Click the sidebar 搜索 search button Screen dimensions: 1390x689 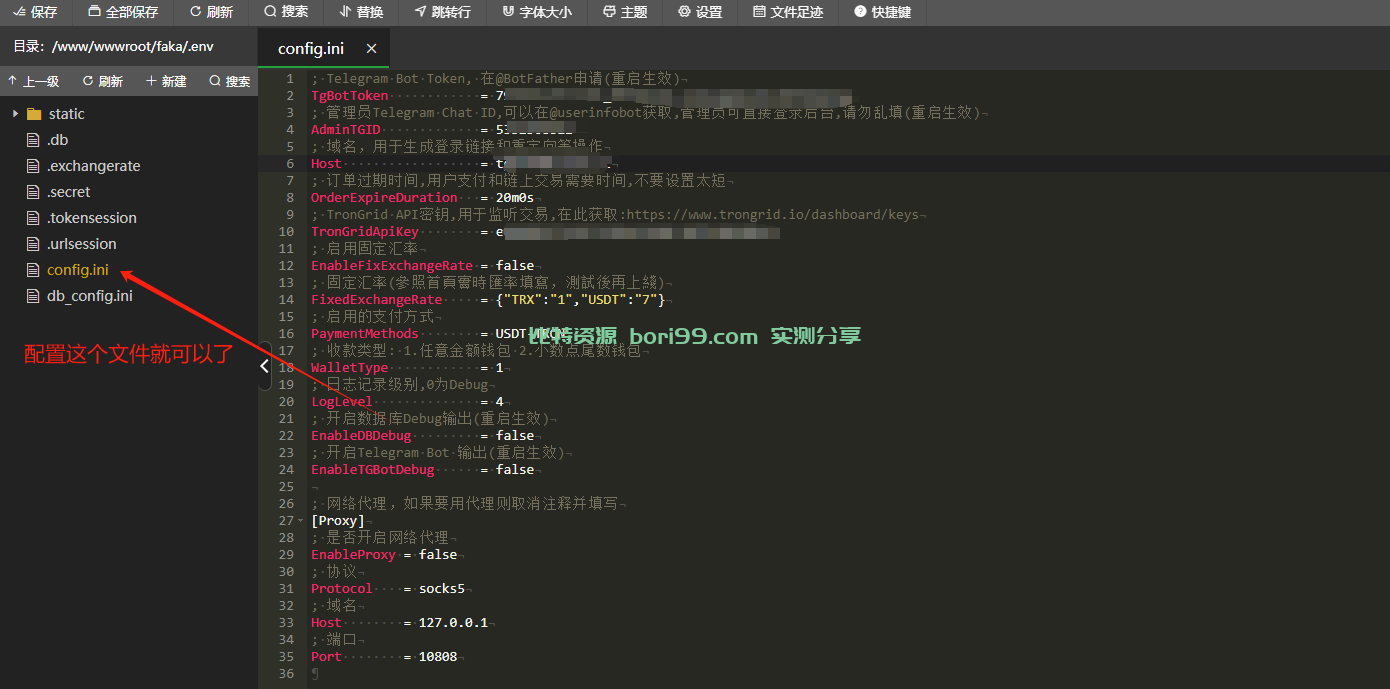tap(230, 81)
